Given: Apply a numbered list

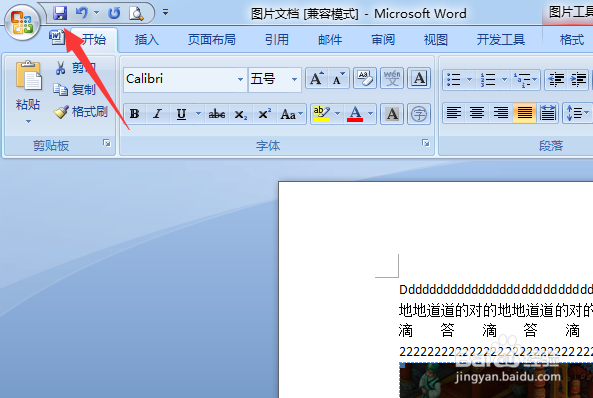Looking at the screenshot, I should pyautogui.click(x=488, y=79).
